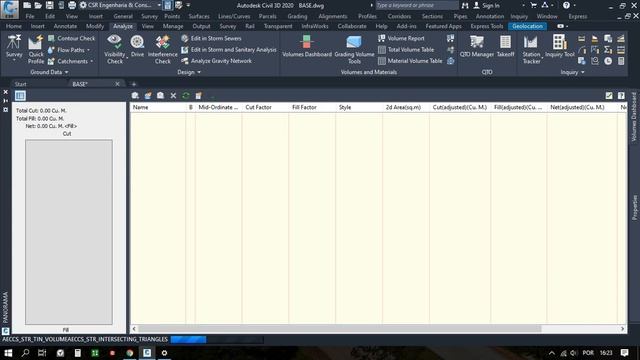The height and width of the screenshot is (360, 640).
Task: Click the Cut Factor column header
Action: click(265, 107)
